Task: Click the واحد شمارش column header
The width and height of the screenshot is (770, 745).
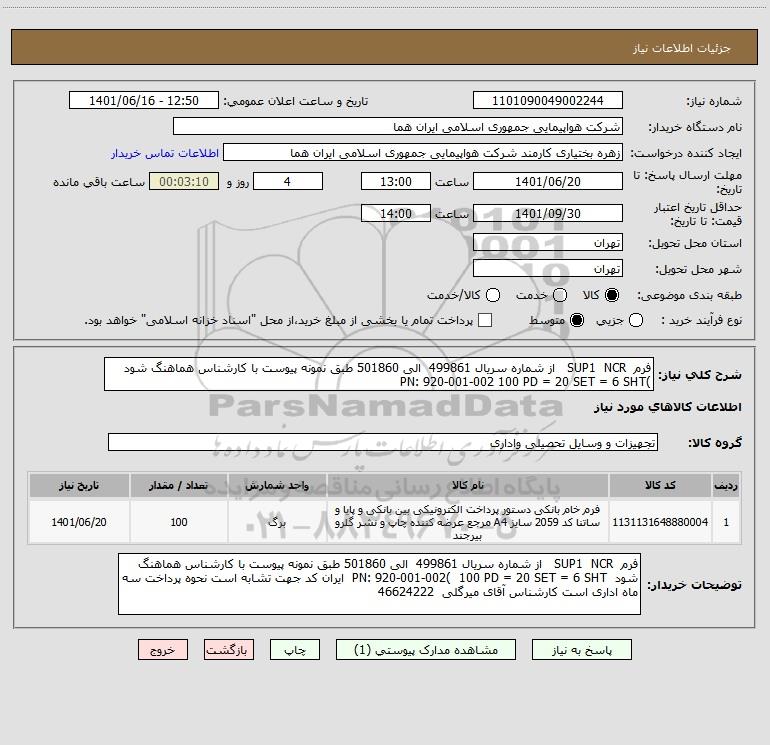Action: pyautogui.click(x=277, y=485)
